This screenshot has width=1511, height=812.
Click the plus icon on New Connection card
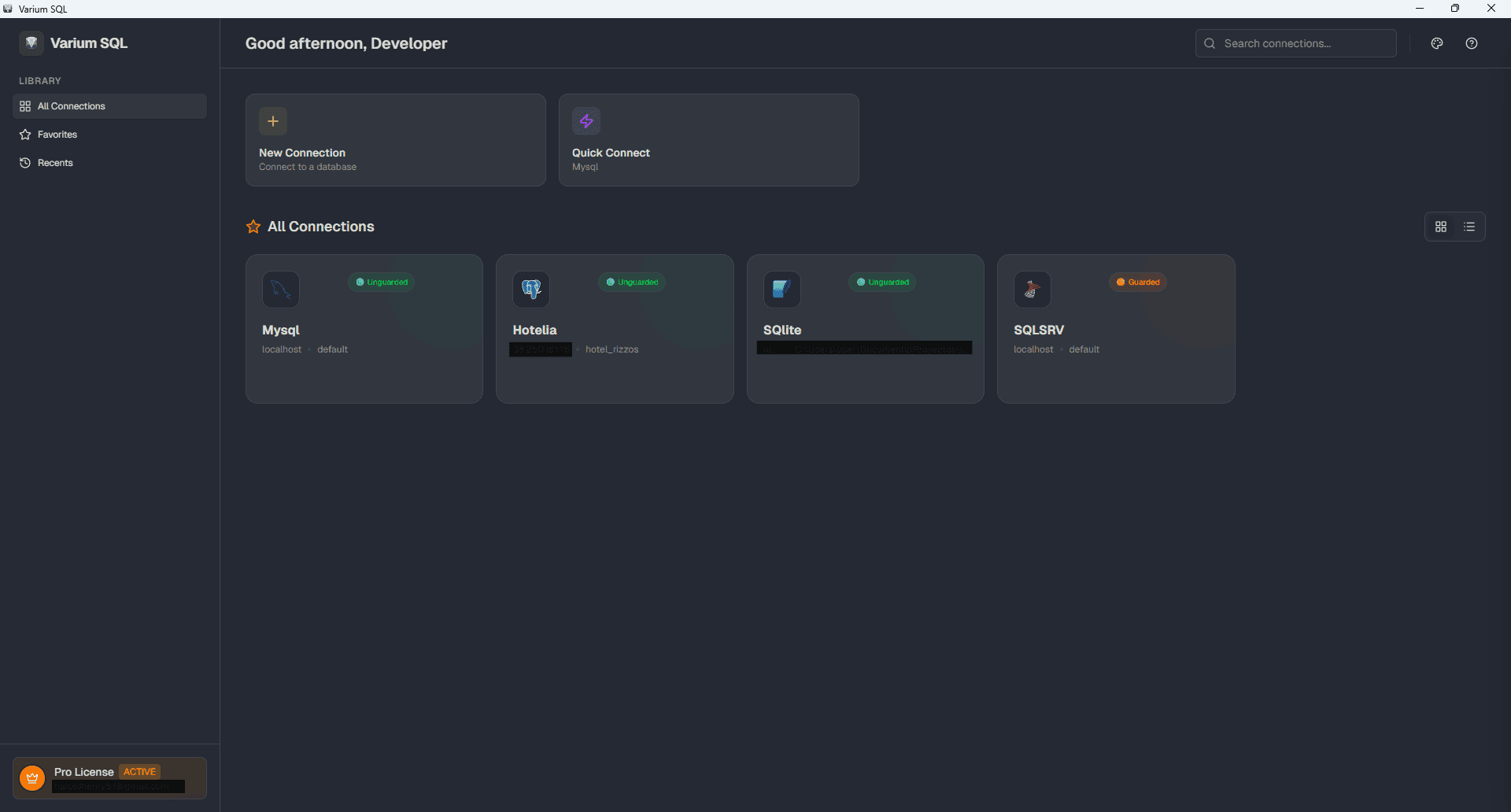click(272, 121)
